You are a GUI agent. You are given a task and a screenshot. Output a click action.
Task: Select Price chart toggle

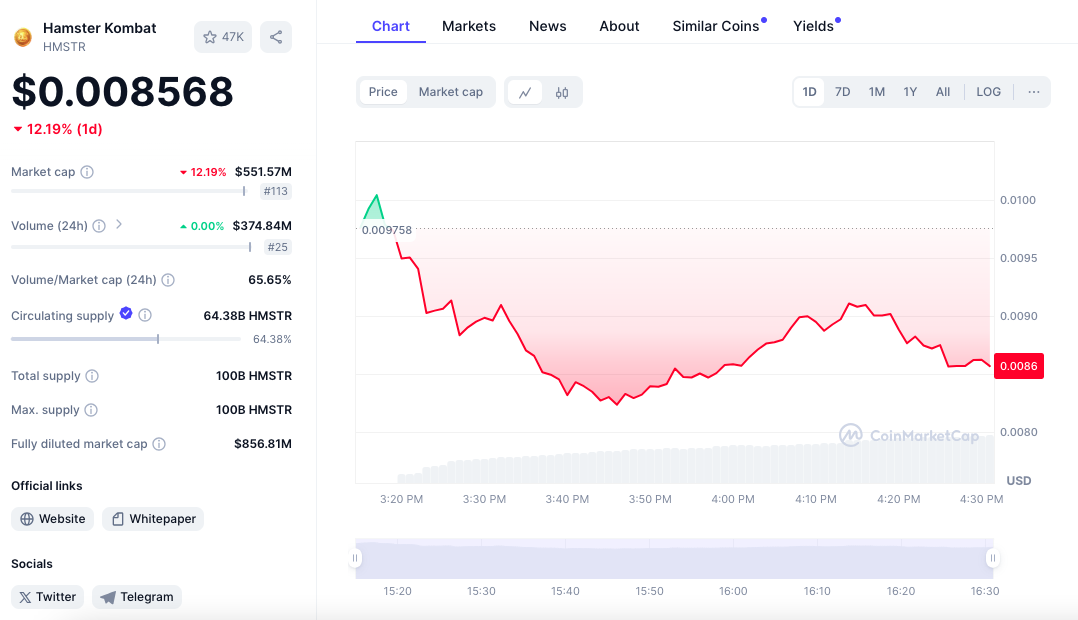[x=383, y=92]
